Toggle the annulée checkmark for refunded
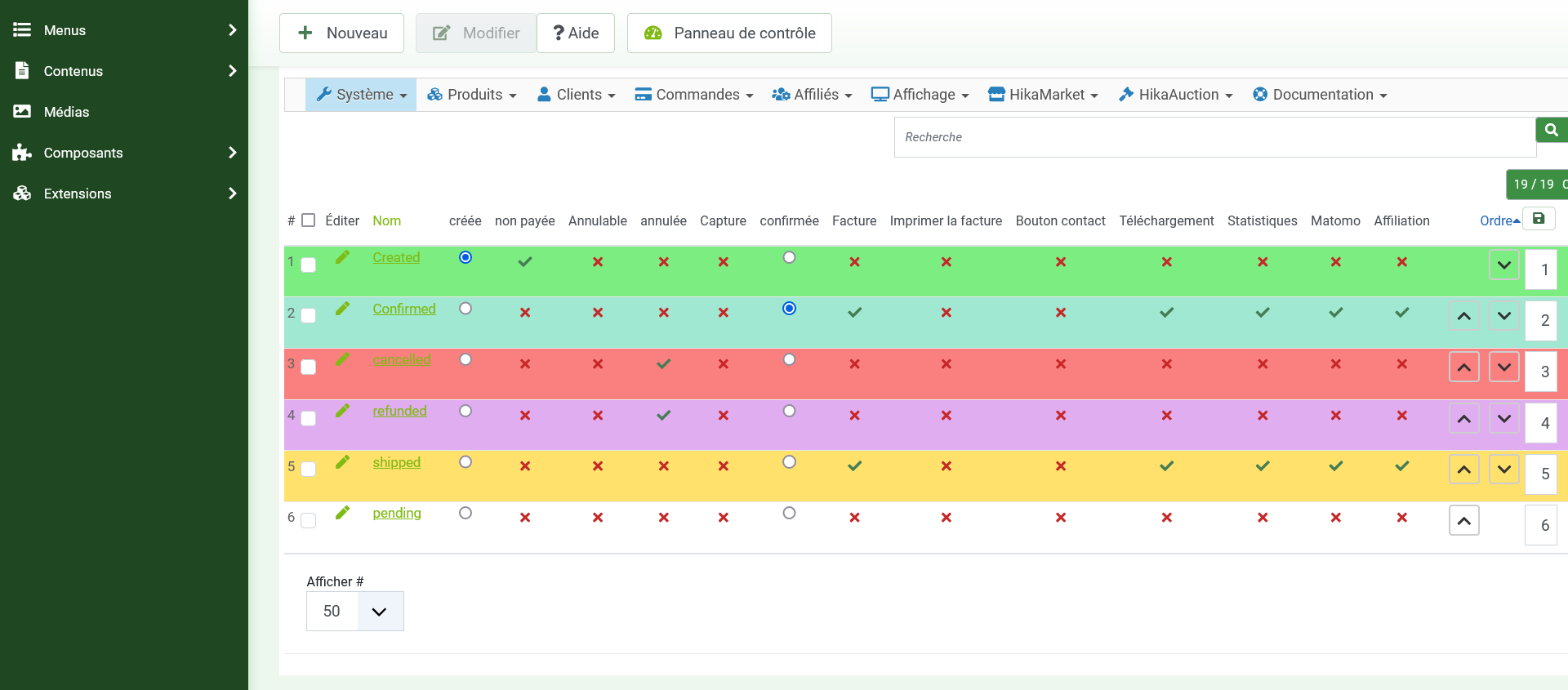 pyautogui.click(x=664, y=416)
